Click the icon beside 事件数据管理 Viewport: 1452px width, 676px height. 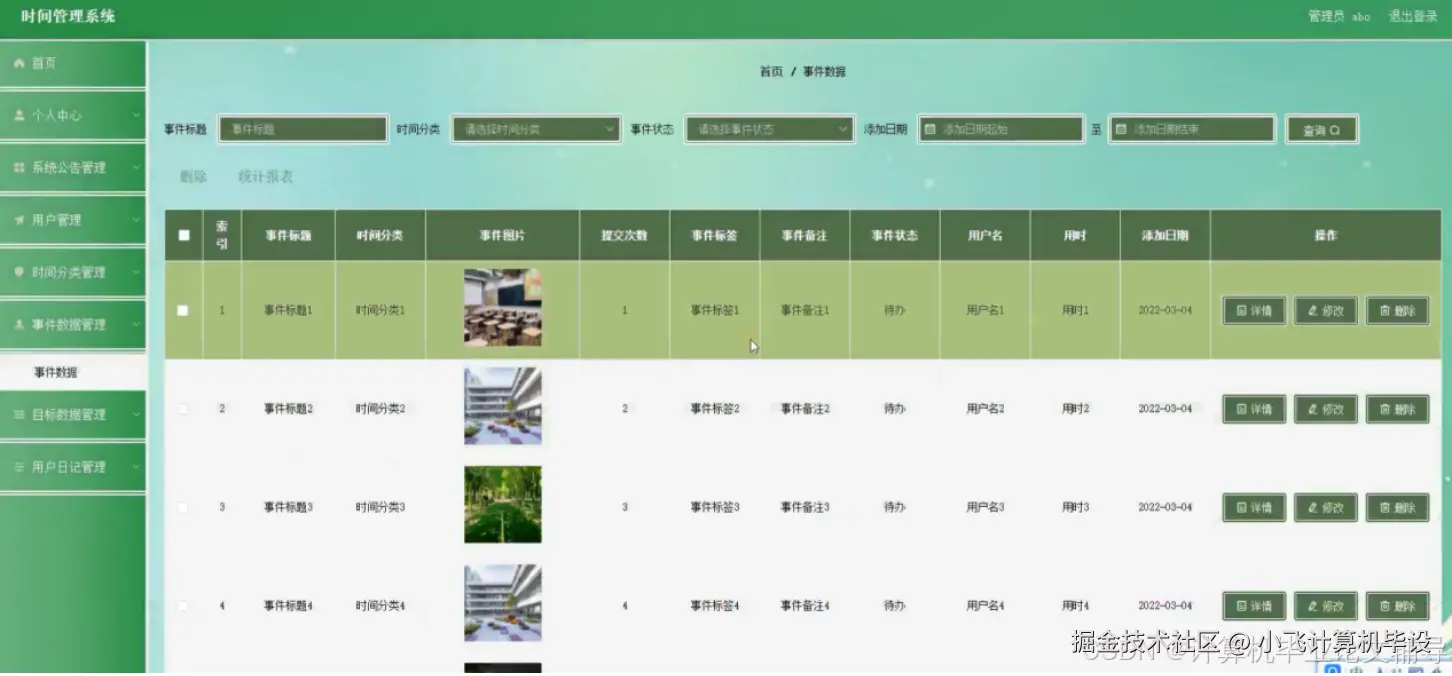click(19, 324)
